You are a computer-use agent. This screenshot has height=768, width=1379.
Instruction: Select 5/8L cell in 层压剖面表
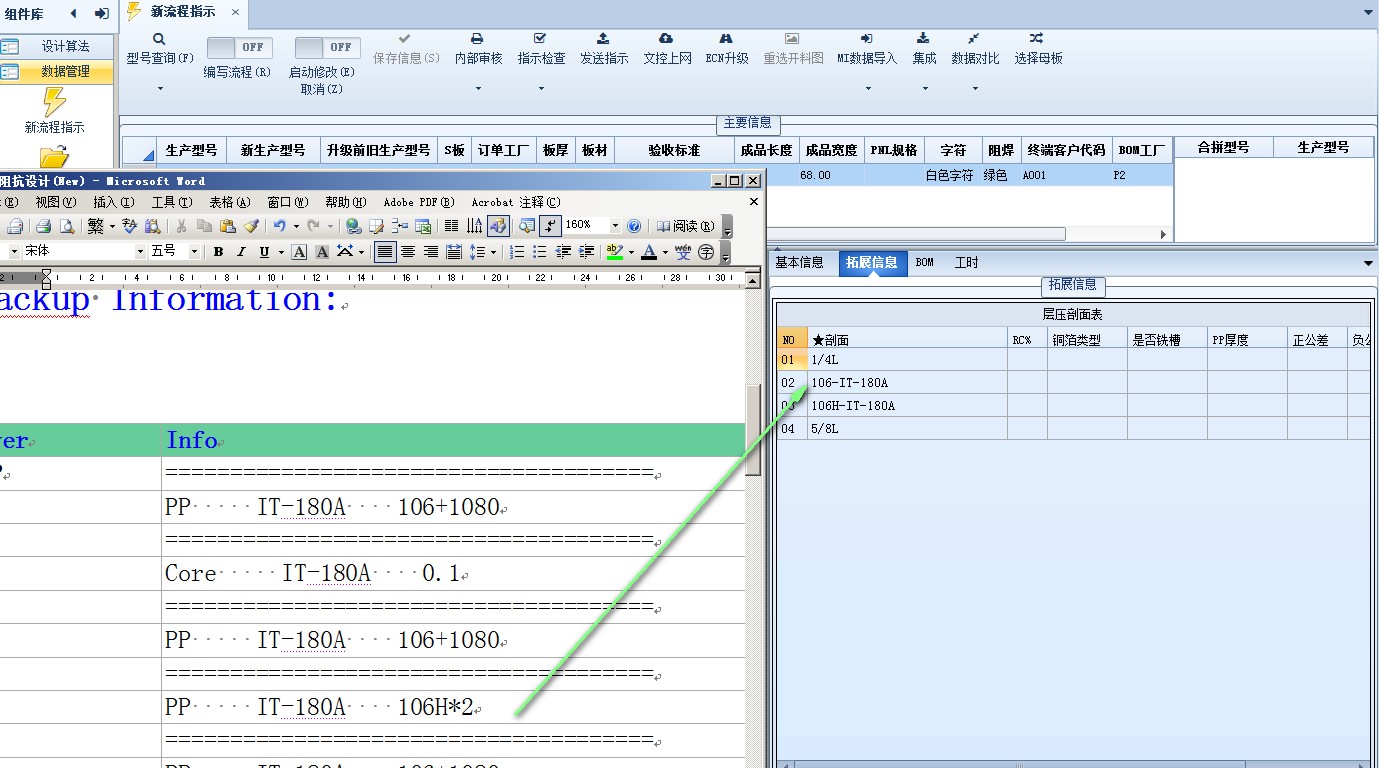click(906, 429)
